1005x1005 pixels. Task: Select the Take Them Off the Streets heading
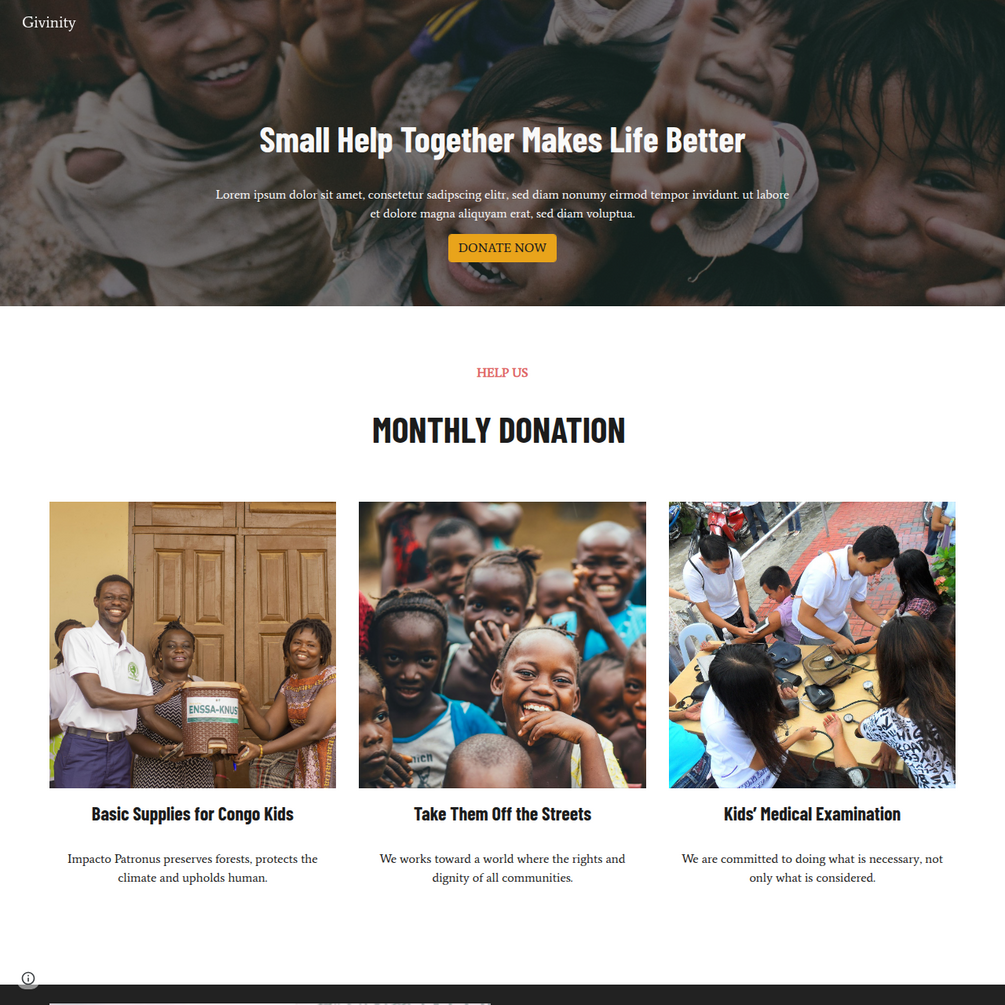click(502, 814)
